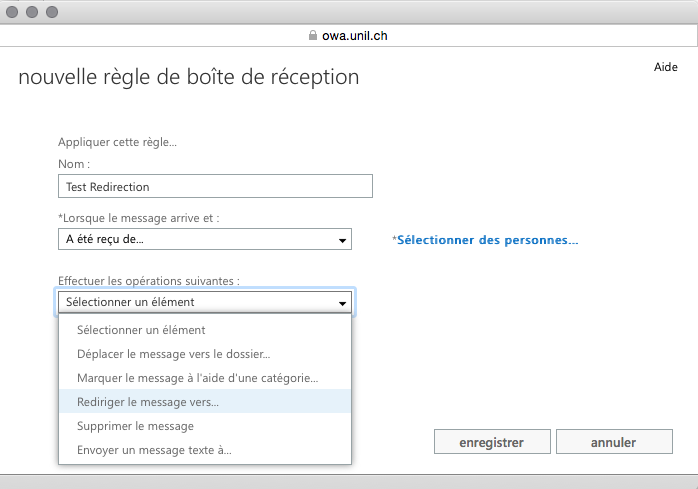
Task: Choose 'Déplacer le message vers le dossier...' option
Action: pos(173,354)
